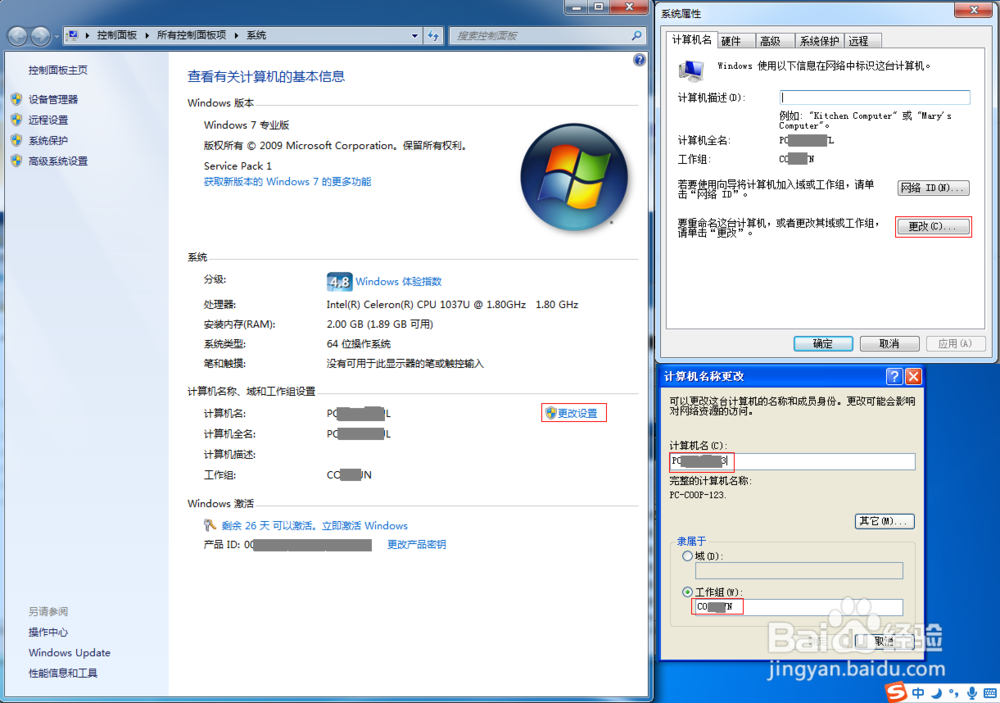The width and height of the screenshot is (1000, 703).
Task: Click the 更改(C)... button
Action: (x=933, y=226)
